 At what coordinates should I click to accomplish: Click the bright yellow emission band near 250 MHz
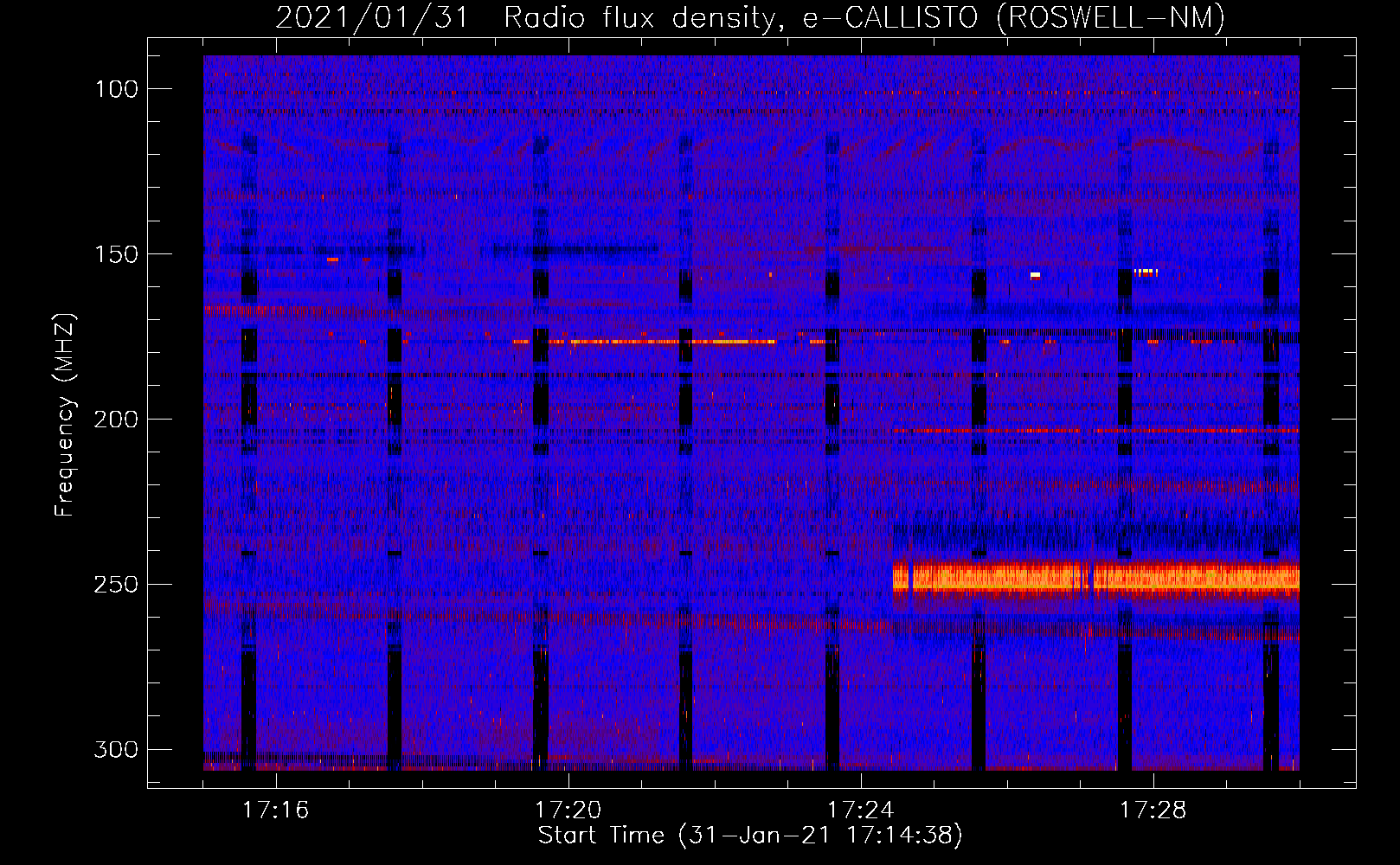[x=1096, y=577]
